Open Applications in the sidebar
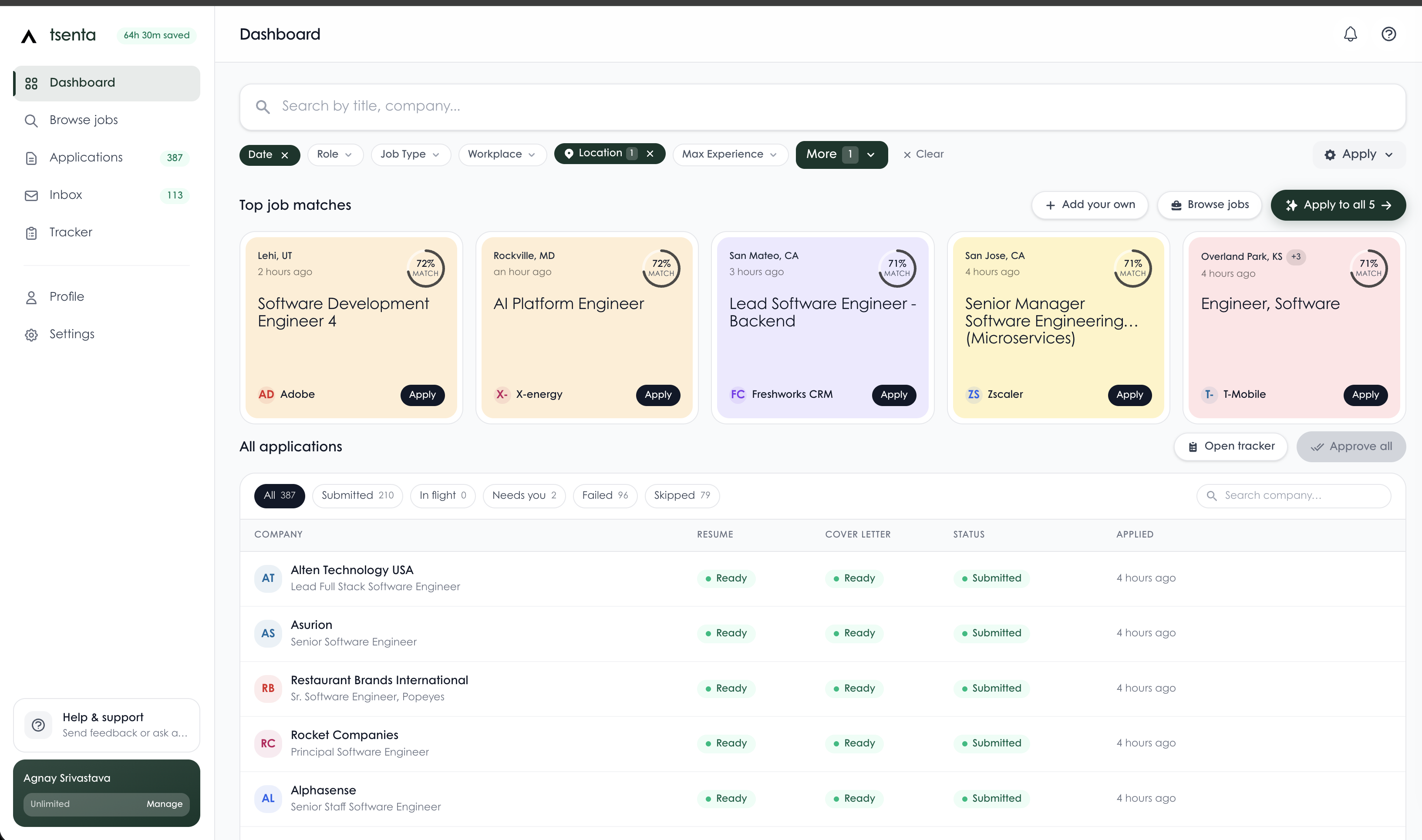 107,158
